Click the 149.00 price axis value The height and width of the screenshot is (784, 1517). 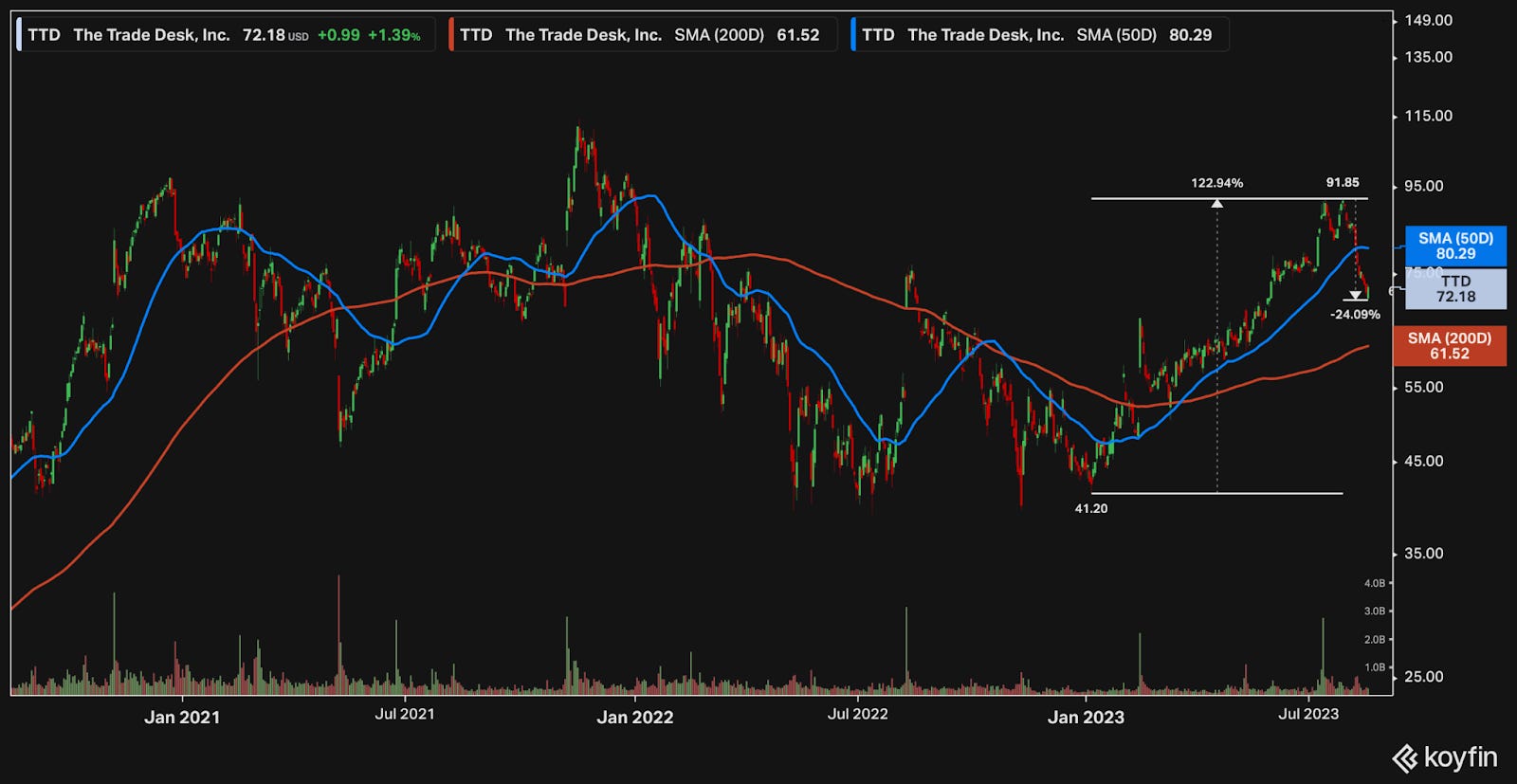click(x=1428, y=20)
